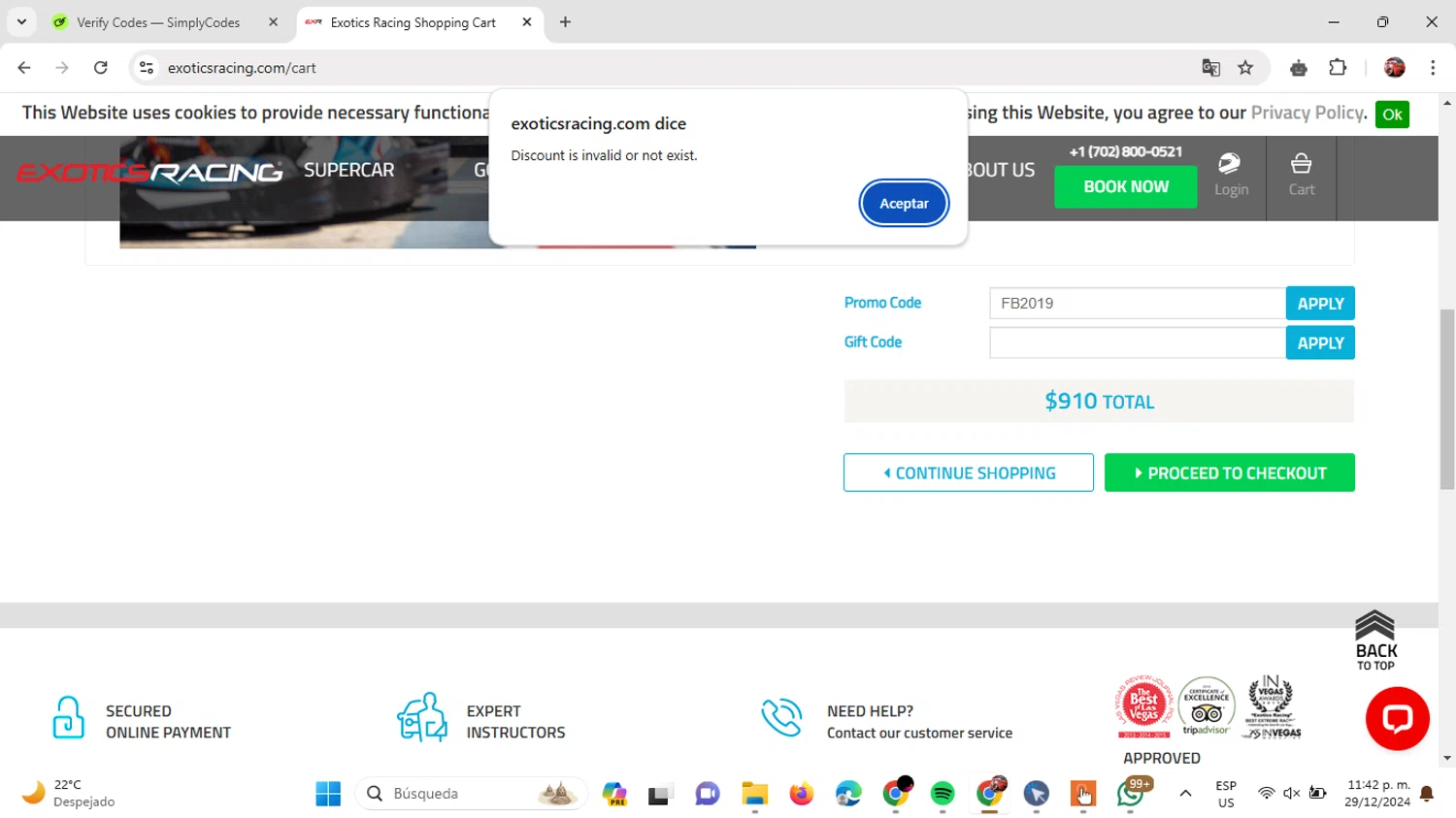Click the Promo Code input field
Screen dimensions: 1456x818
pyautogui.click(x=1138, y=304)
